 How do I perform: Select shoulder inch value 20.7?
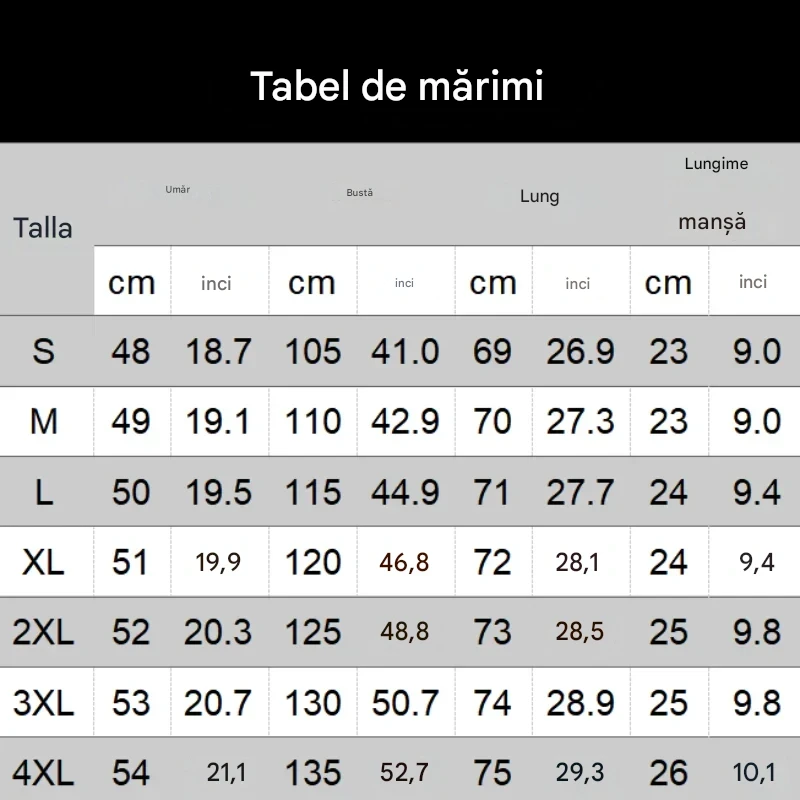click(217, 702)
